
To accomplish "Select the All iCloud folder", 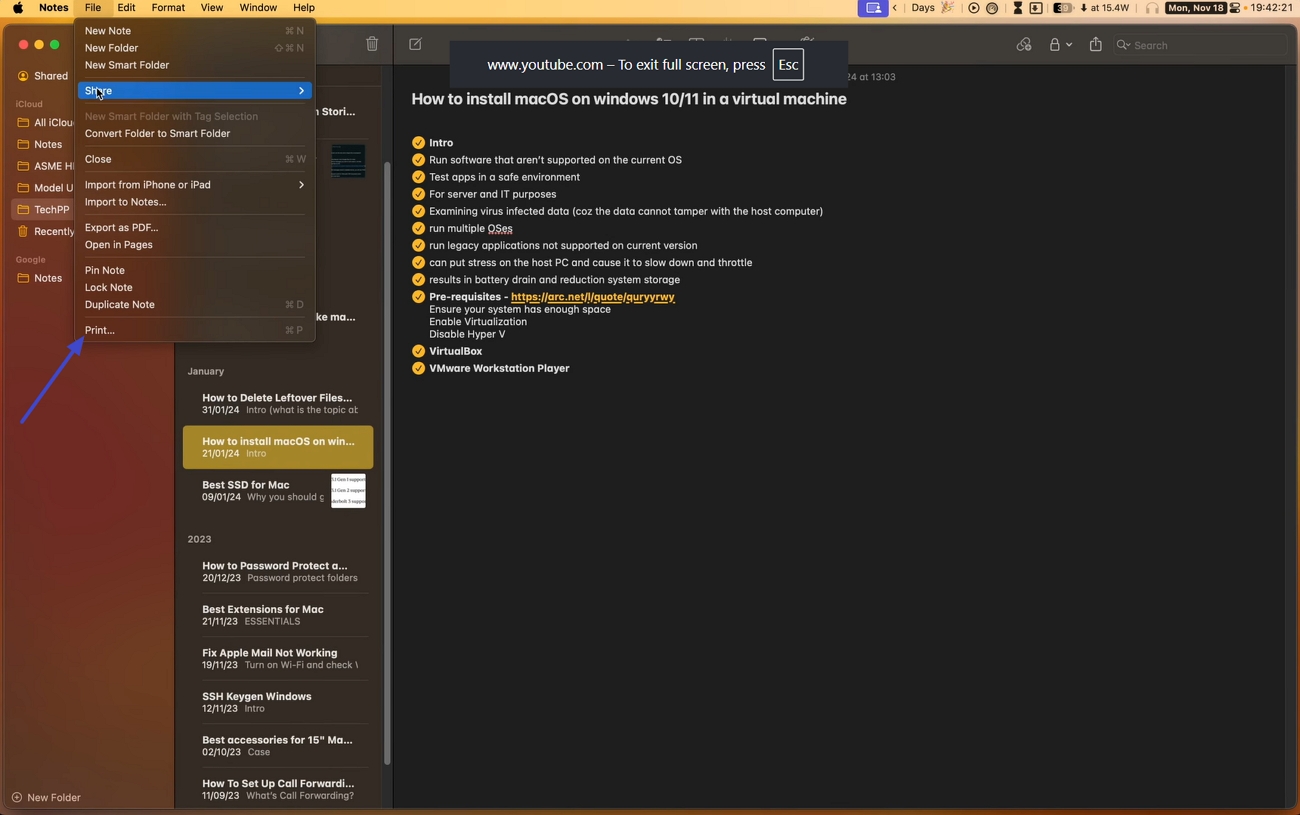I will (45, 123).
